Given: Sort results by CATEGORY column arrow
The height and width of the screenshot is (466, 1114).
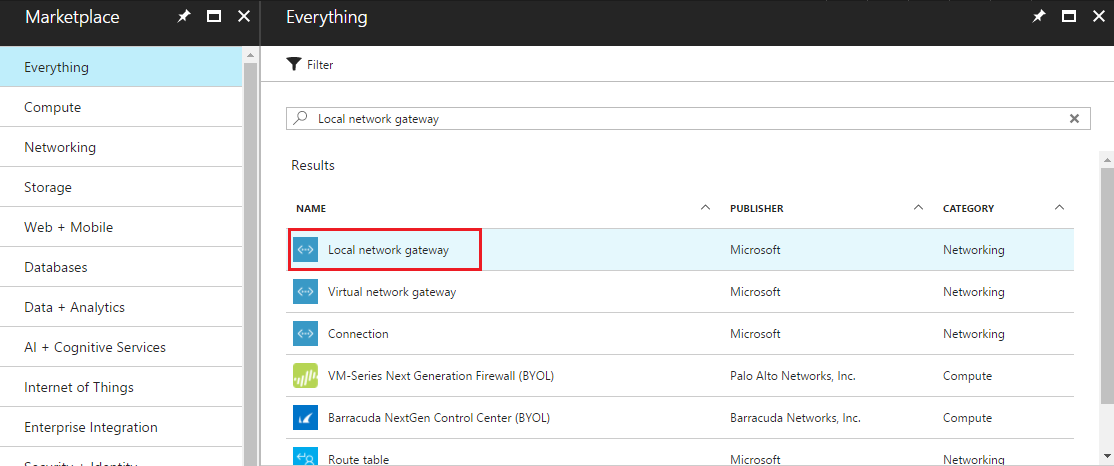Looking at the screenshot, I should pos(1060,208).
